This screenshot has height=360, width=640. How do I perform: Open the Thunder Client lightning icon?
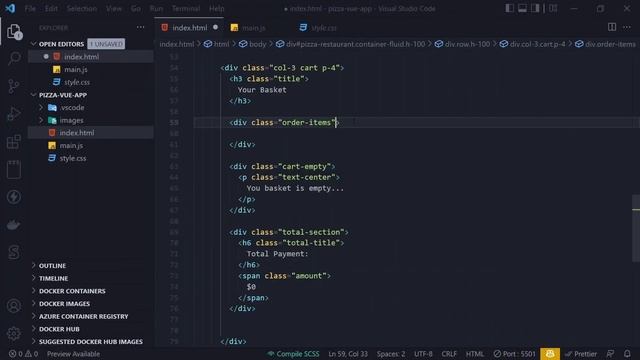point(14,197)
